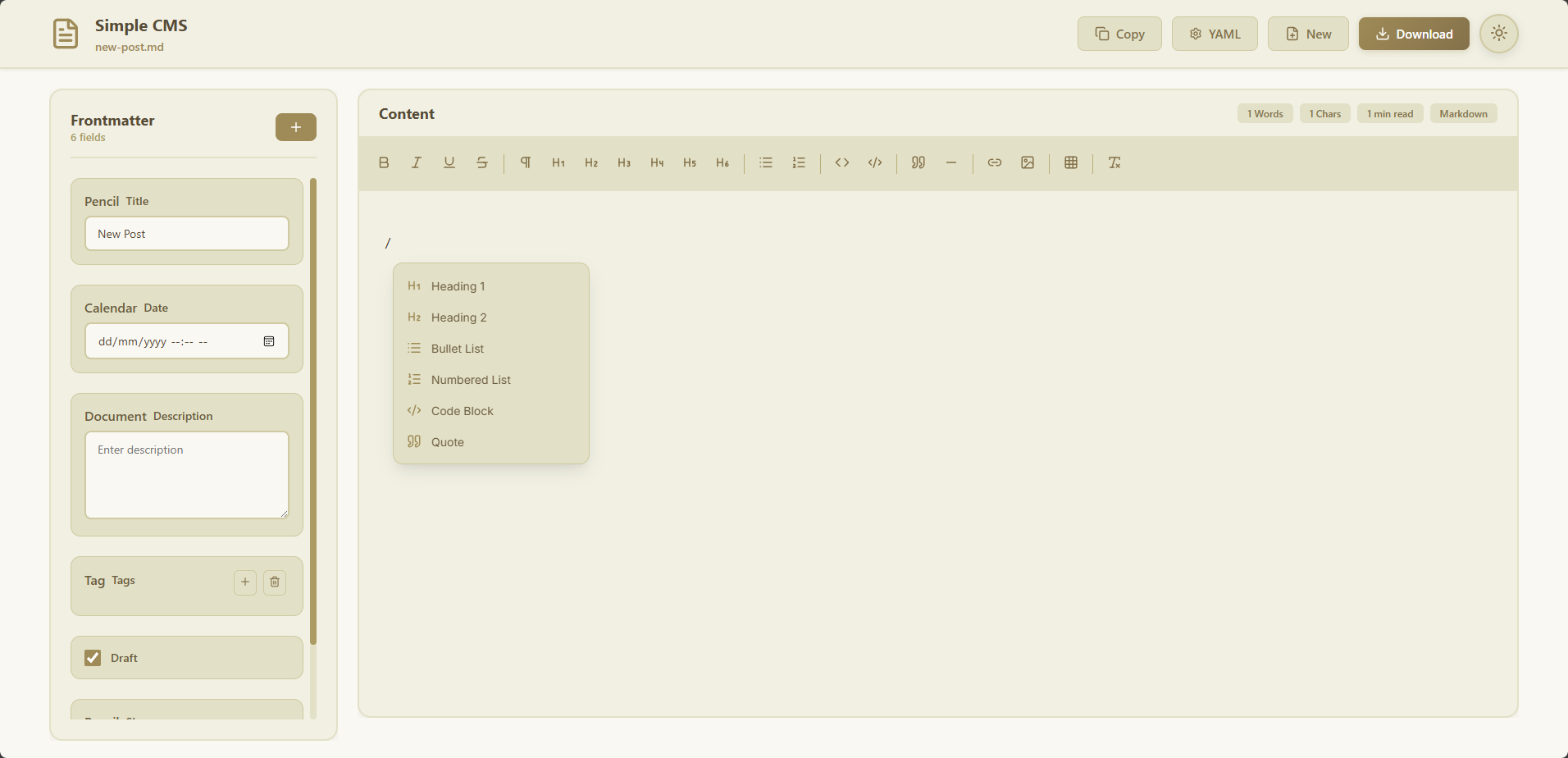This screenshot has height=758, width=1568.
Task: Select Heading 1 from the slash command menu
Action: tap(458, 286)
